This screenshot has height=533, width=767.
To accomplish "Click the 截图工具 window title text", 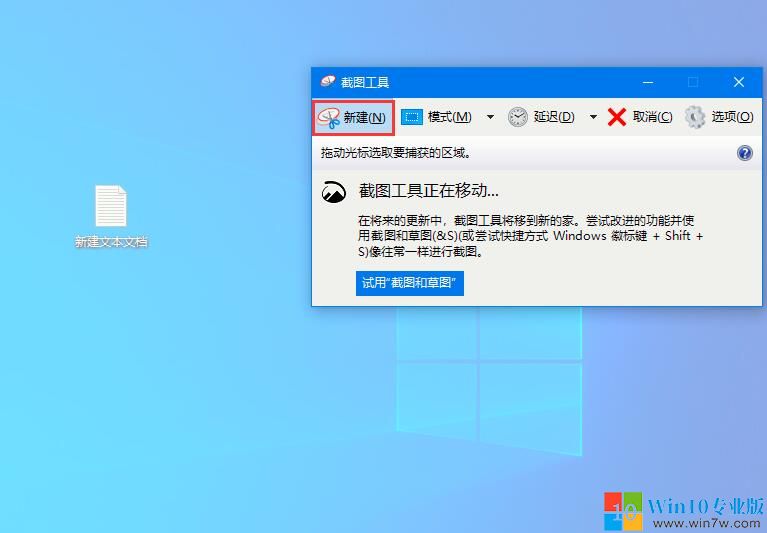I will click(x=365, y=82).
